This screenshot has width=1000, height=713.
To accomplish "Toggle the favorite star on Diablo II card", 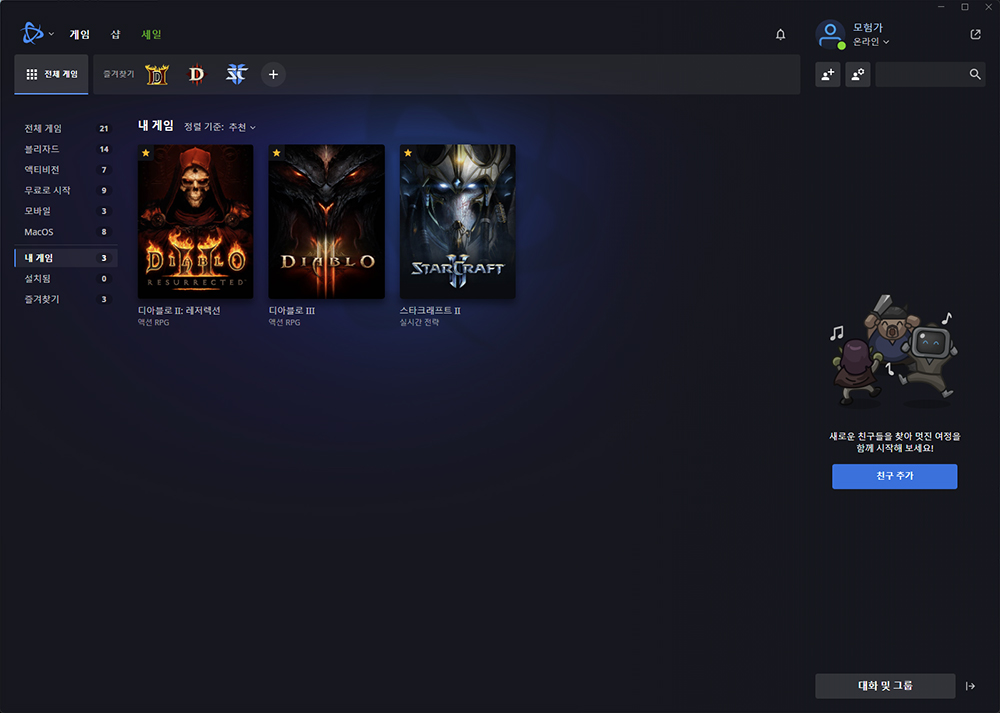I will click(146, 153).
